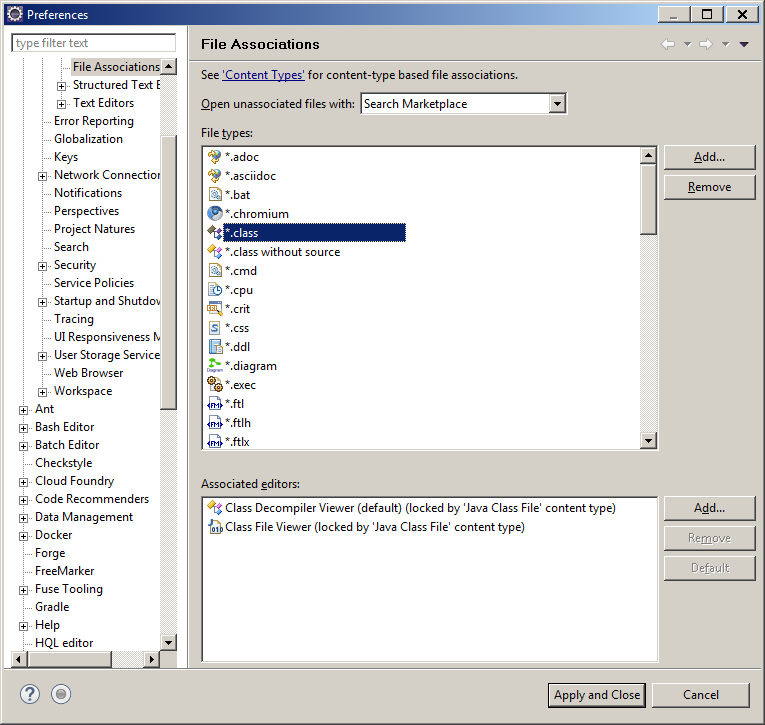Select Web Browser in preferences tree
Screen dimensions: 765x725
(x=88, y=373)
